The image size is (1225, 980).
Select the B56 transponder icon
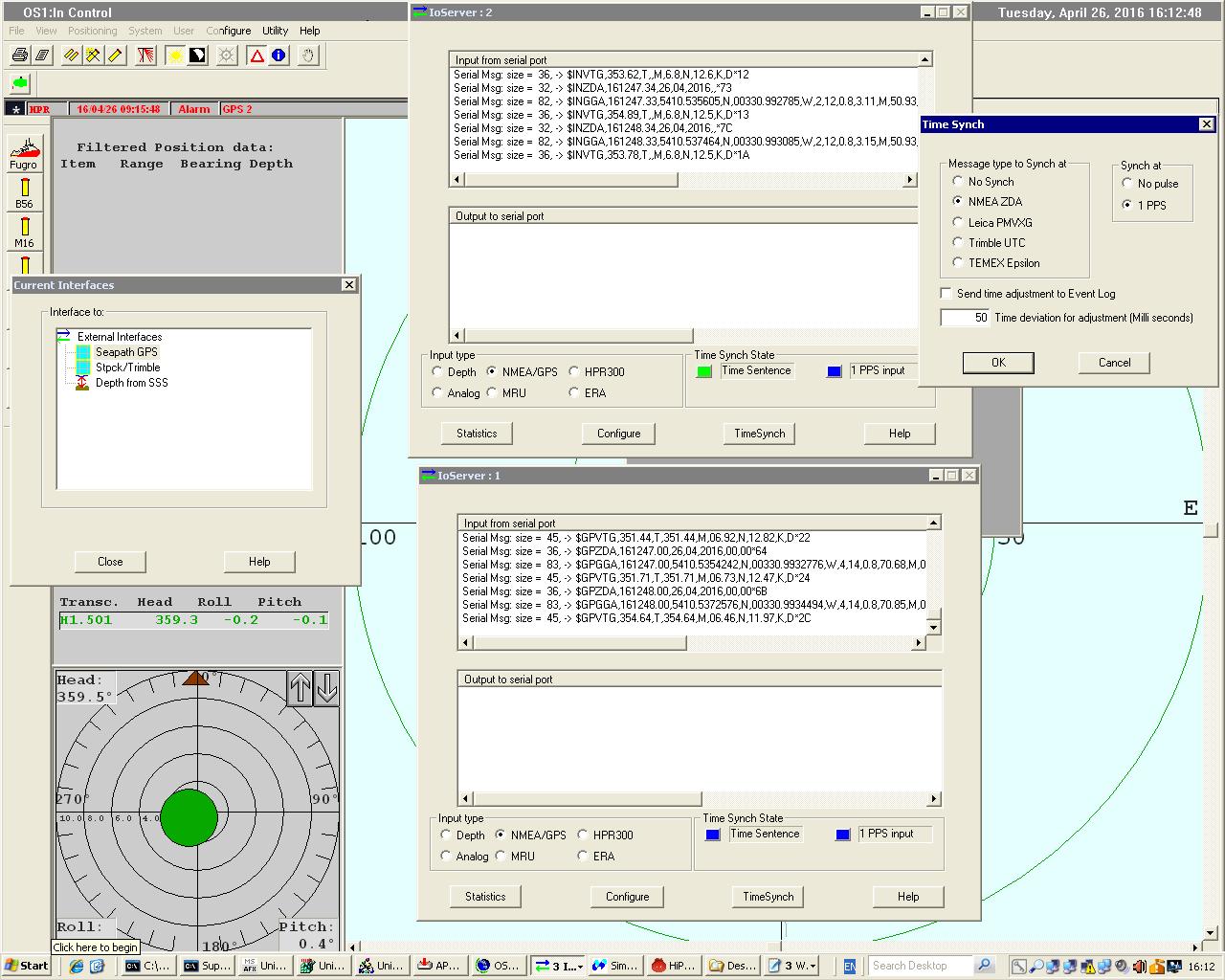24,192
